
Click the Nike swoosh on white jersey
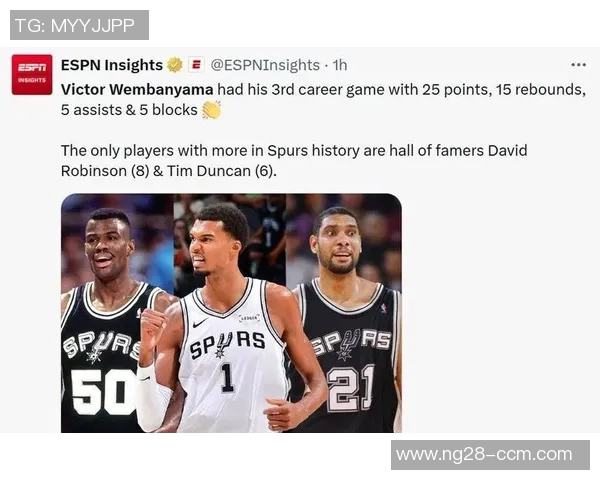200,323
